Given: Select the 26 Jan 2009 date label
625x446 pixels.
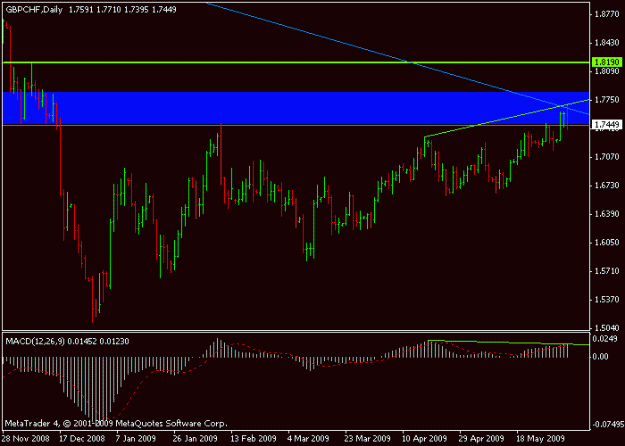Looking at the screenshot, I should [195, 438].
